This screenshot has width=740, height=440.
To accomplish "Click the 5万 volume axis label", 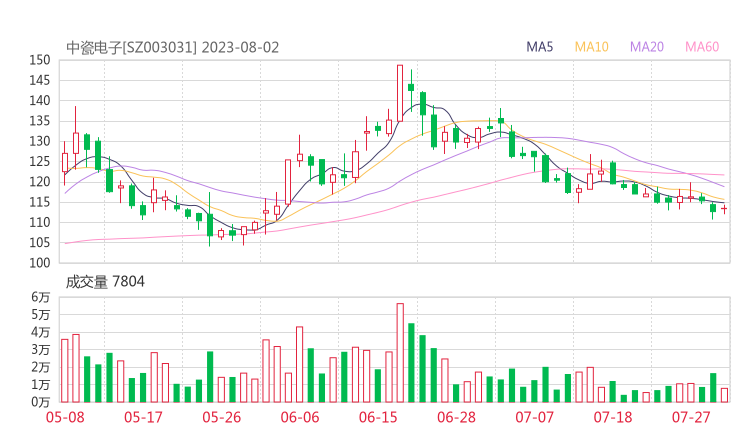I will click(41, 314).
